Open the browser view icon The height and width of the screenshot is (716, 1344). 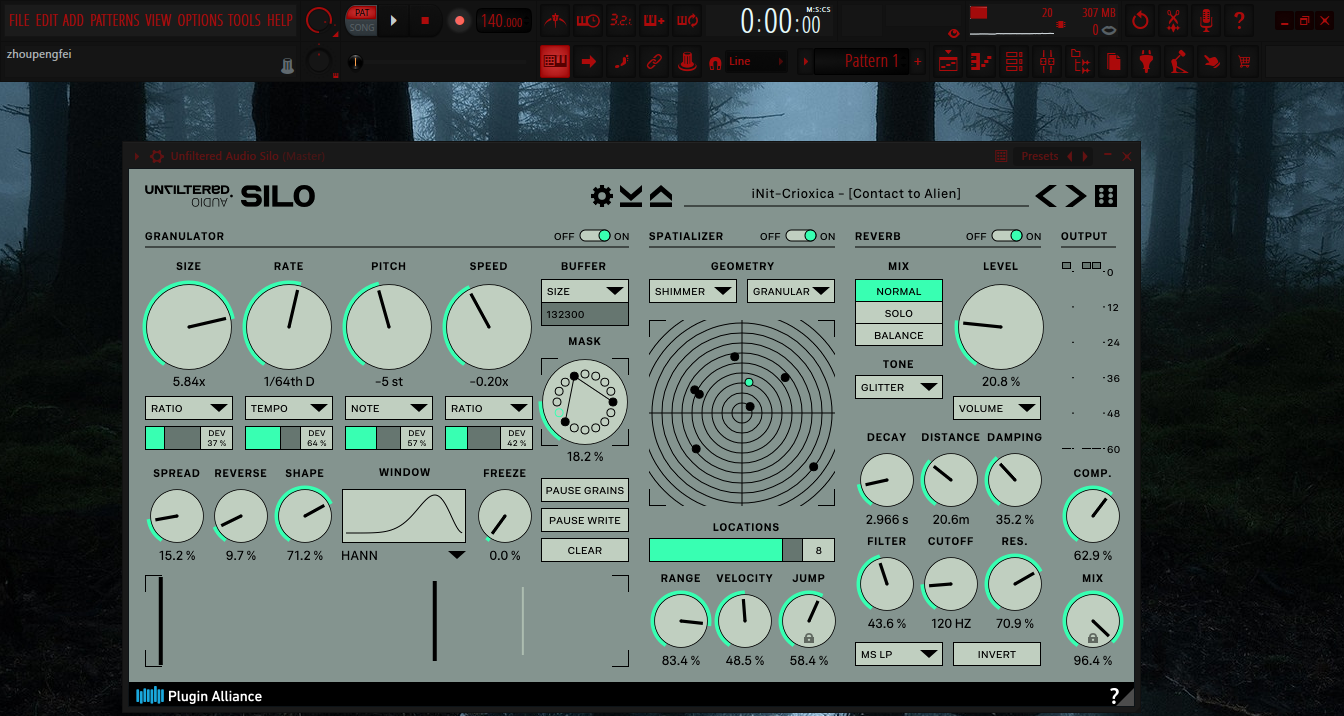(1080, 62)
